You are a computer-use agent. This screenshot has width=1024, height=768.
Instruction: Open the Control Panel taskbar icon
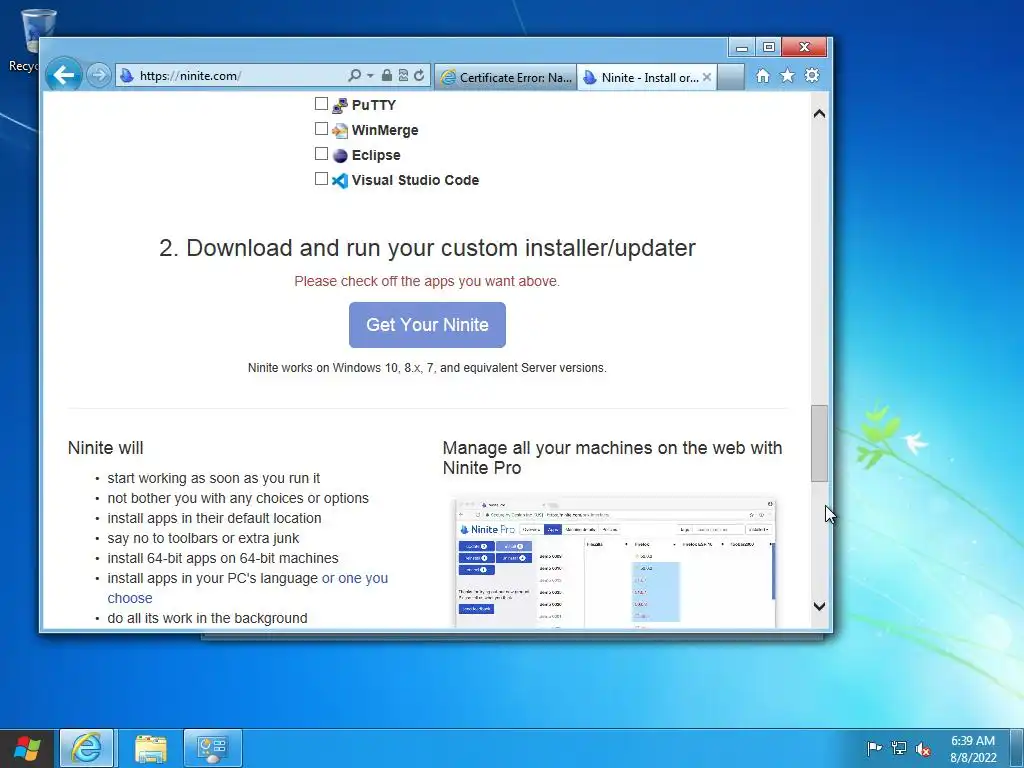[x=212, y=748]
